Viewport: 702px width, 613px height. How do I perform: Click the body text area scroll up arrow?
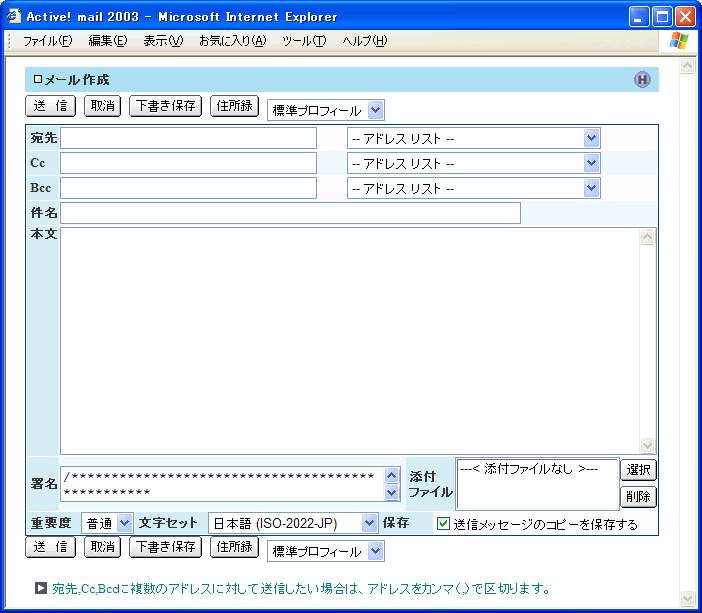tap(647, 236)
